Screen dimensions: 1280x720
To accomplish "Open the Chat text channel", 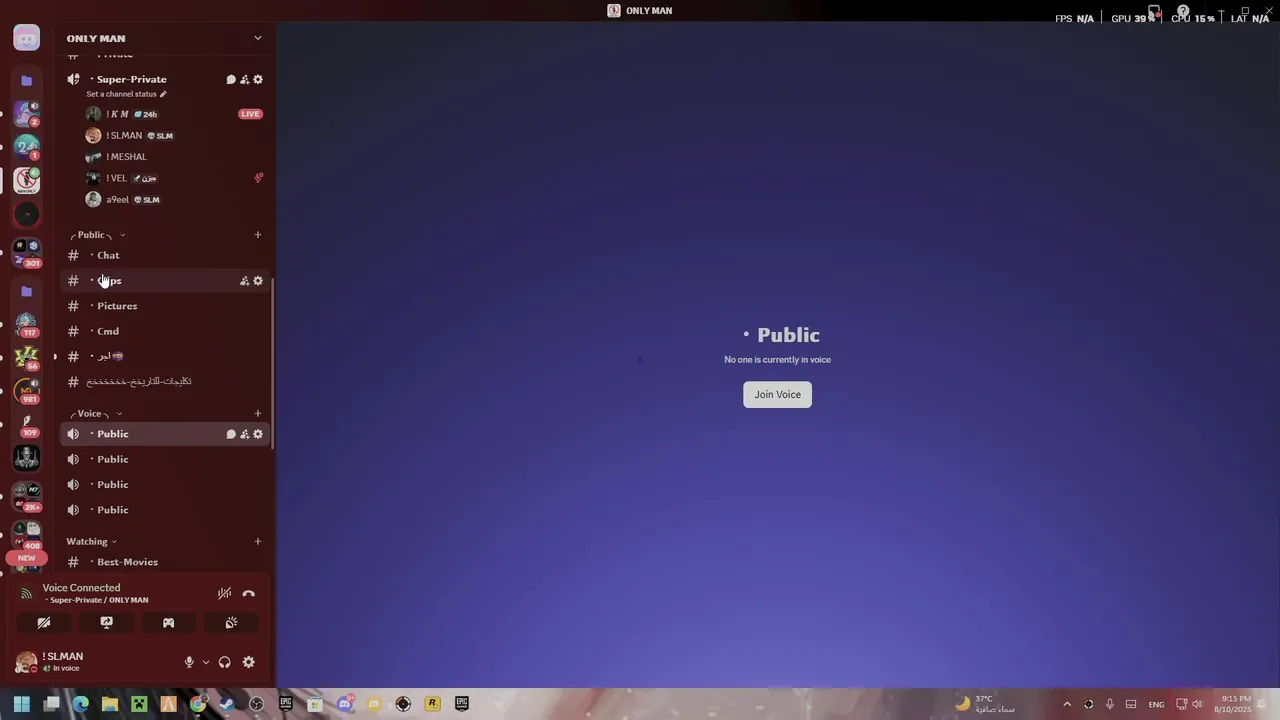I will click(x=108, y=256).
